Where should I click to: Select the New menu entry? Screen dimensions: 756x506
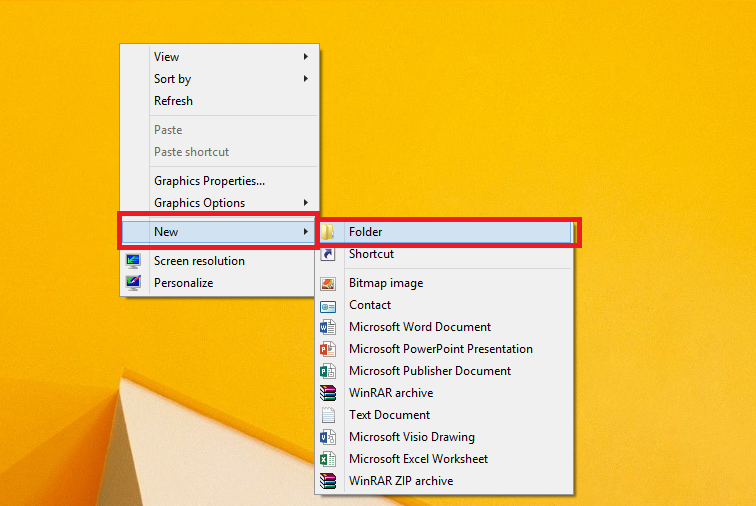click(x=218, y=232)
